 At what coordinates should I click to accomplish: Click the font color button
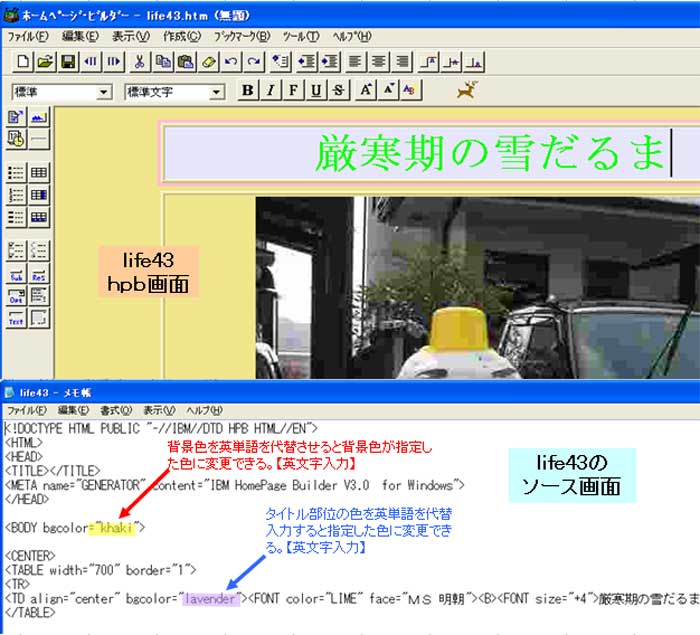pos(410,91)
